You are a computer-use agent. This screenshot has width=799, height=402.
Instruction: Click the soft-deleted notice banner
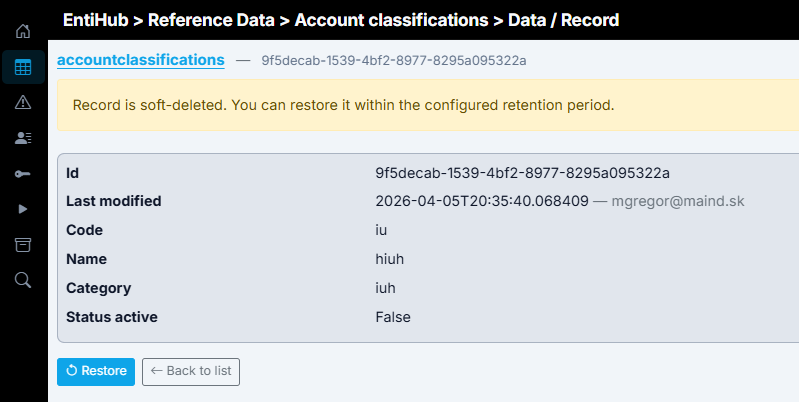point(428,105)
